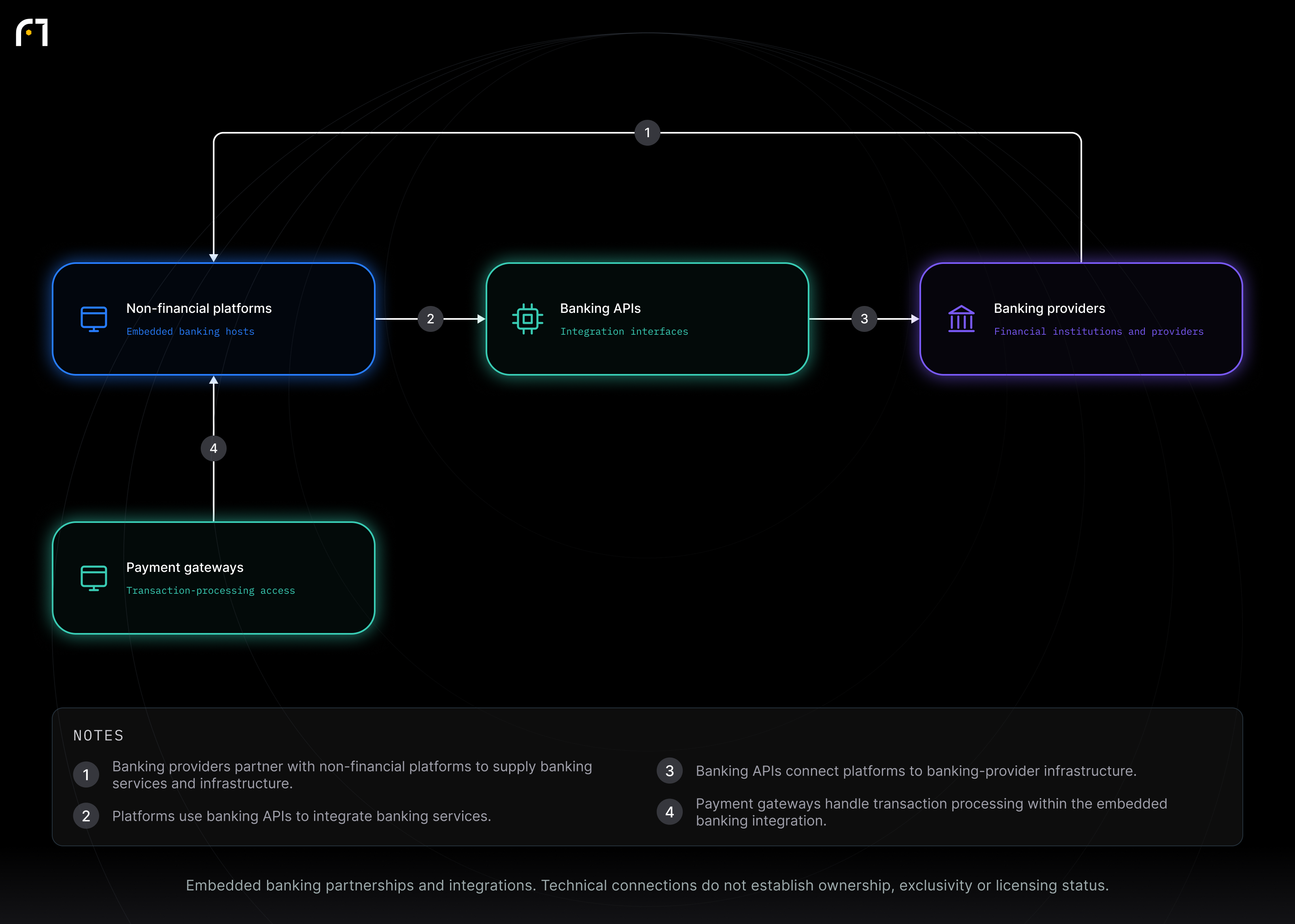The height and width of the screenshot is (924, 1295).
Task: Click the monitor icon in Non-financial platforms card
Action: pyautogui.click(x=94, y=319)
